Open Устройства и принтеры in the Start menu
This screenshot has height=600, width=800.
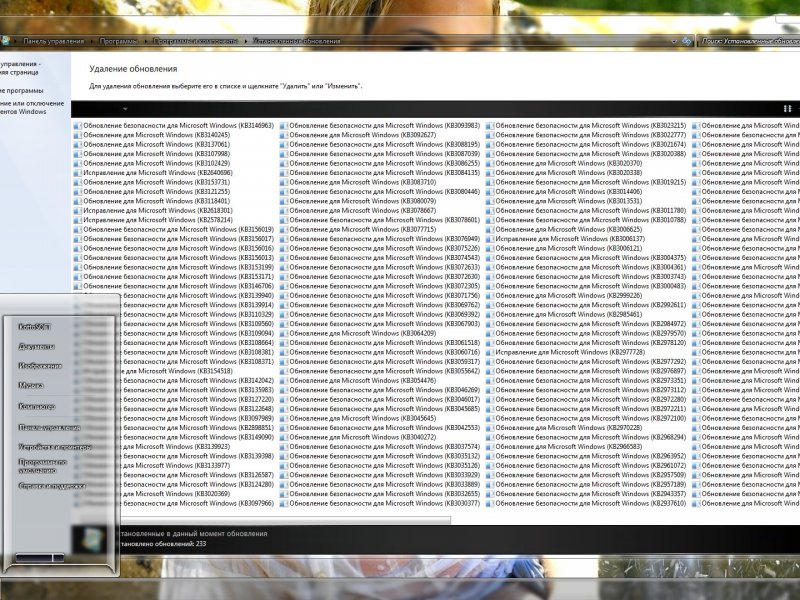click(55, 447)
